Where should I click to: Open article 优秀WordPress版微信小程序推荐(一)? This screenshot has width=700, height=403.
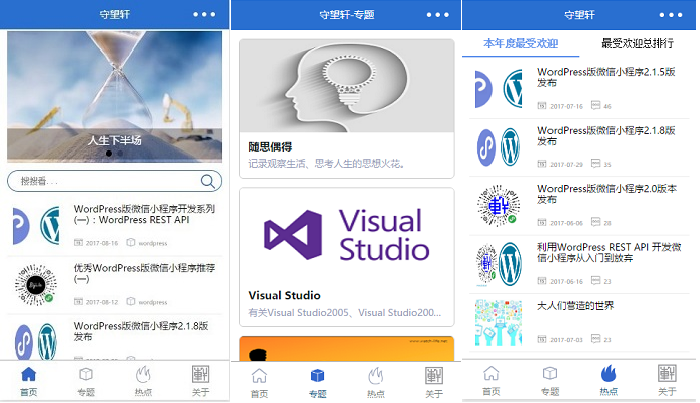[x=145, y=274]
